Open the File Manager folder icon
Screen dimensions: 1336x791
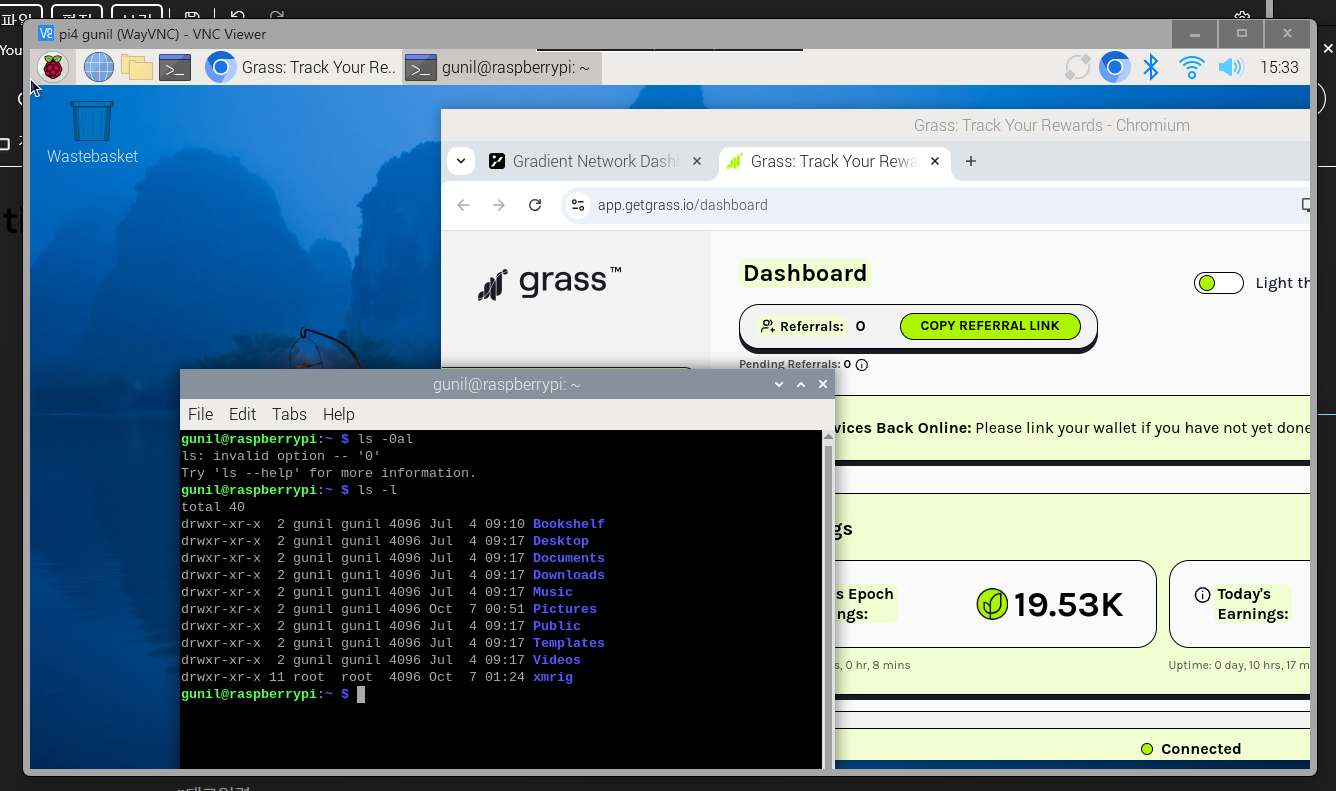pos(137,67)
